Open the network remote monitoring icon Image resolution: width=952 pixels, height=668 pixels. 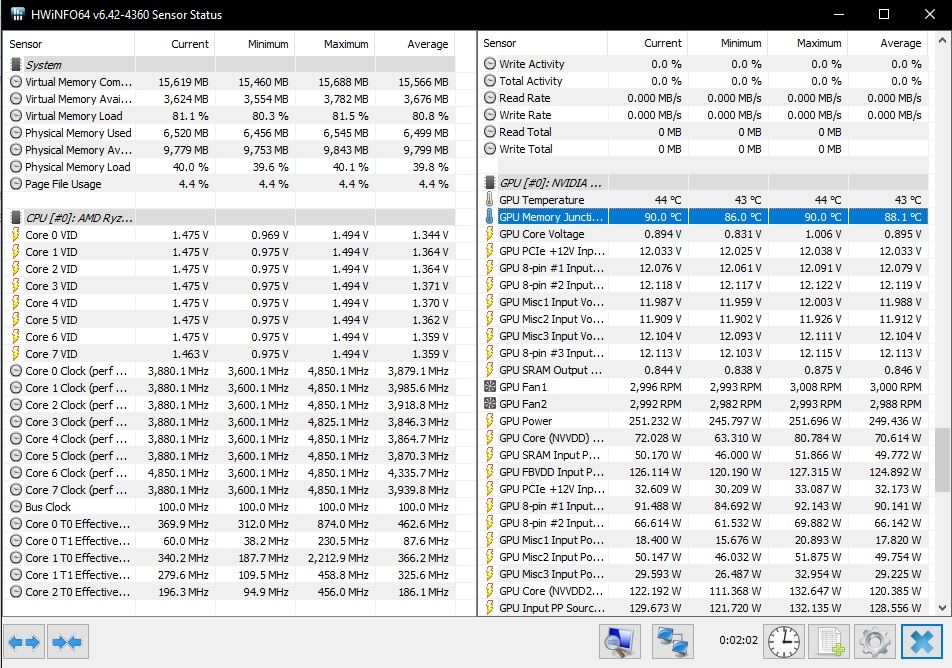coord(672,641)
